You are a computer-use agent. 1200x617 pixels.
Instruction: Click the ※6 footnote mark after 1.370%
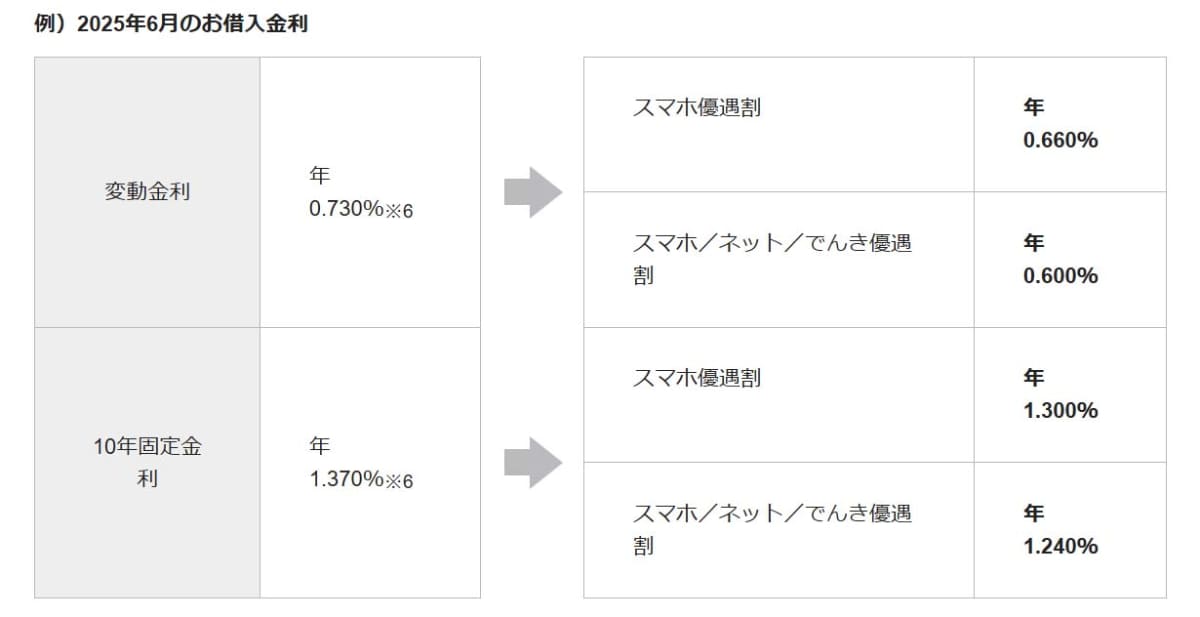coord(399,481)
